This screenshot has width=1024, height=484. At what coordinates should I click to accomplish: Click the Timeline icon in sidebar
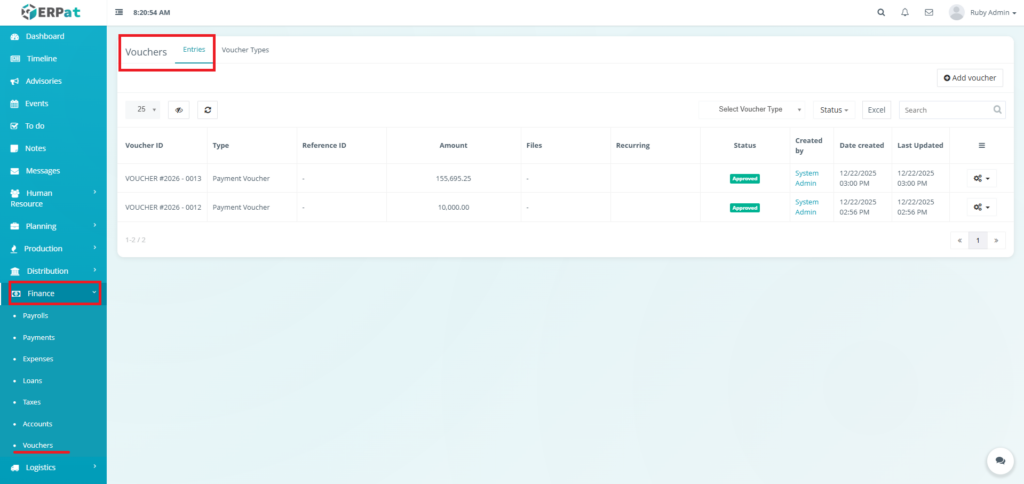tap(16, 59)
